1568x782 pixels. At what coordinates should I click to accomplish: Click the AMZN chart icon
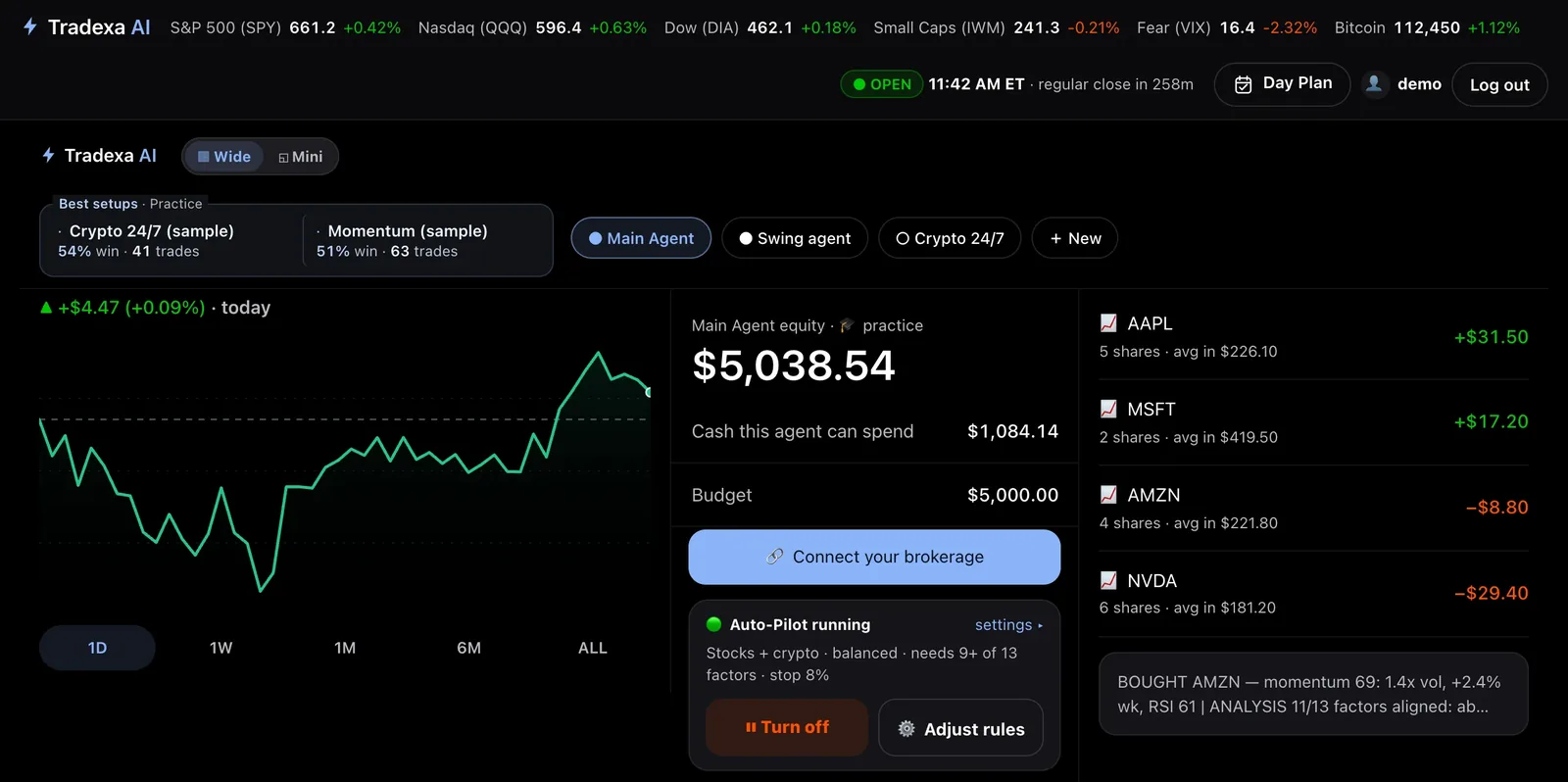click(1108, 495)
